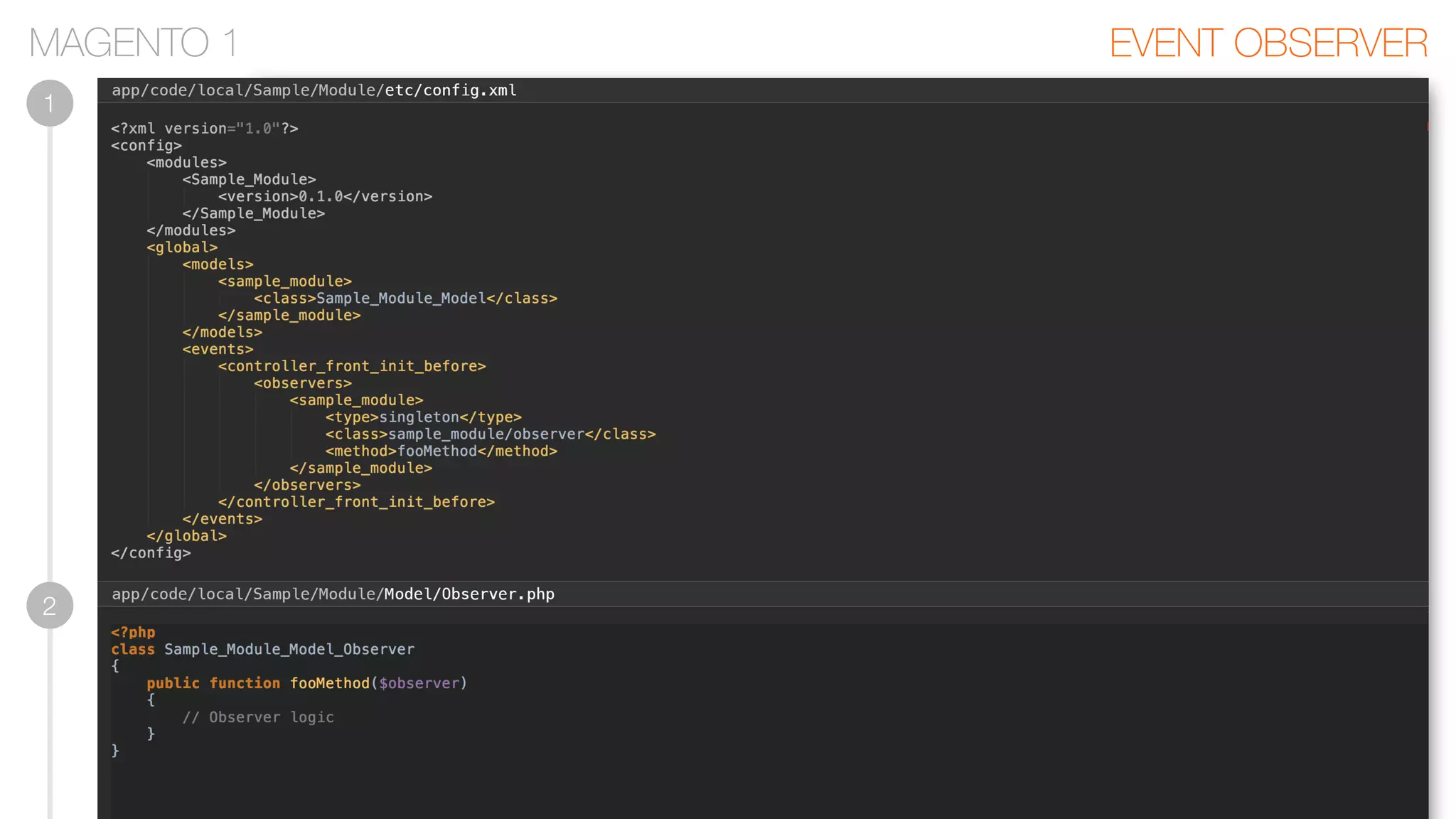Click the opening <modules> tag
Viewport: 1456px width, 819px height.
click(186, 163)
